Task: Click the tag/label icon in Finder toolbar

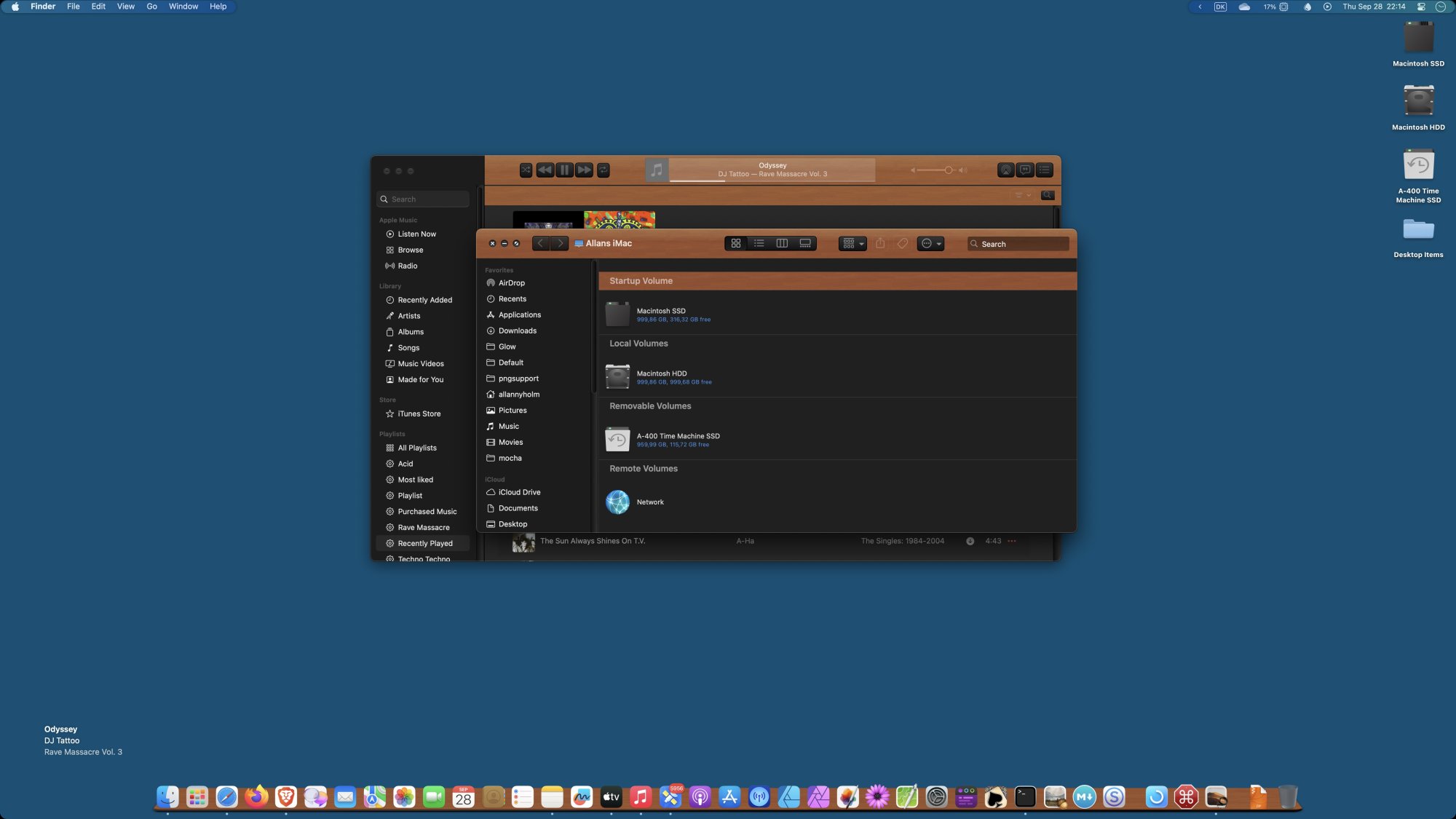Action: pyautogui.click(x=902, y=244)
